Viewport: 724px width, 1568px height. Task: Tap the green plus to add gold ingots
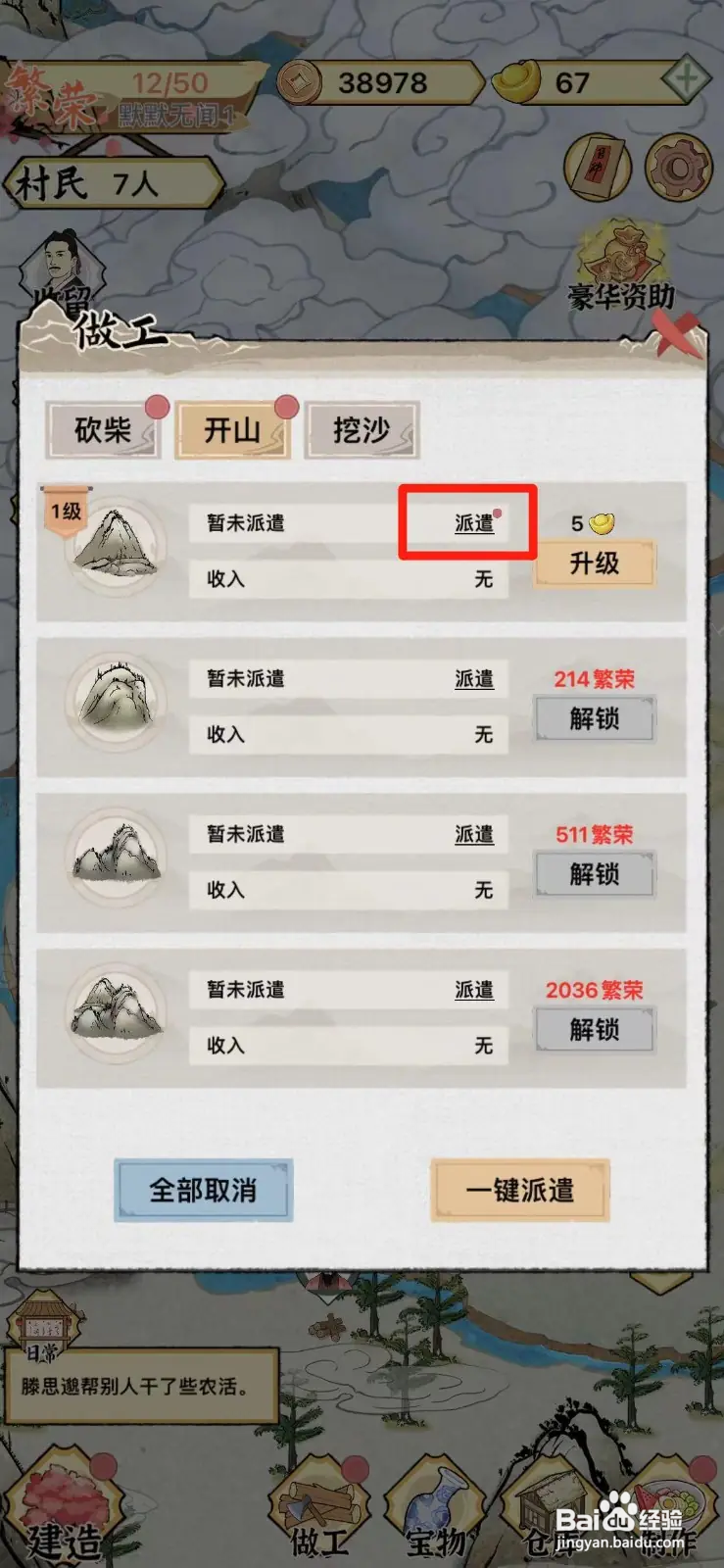(x=686, y=81)
